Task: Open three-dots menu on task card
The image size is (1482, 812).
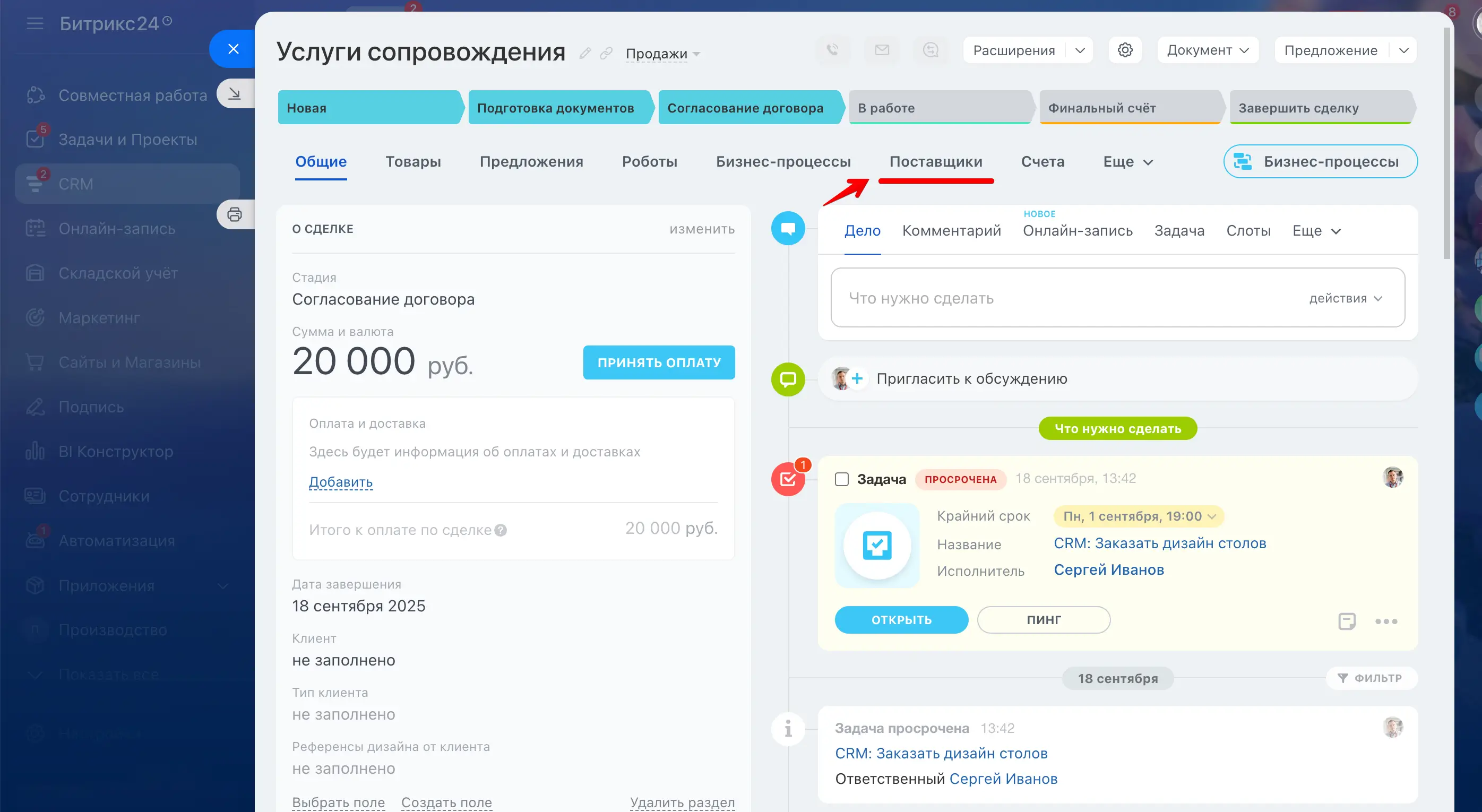Action: click(1386, 621)
